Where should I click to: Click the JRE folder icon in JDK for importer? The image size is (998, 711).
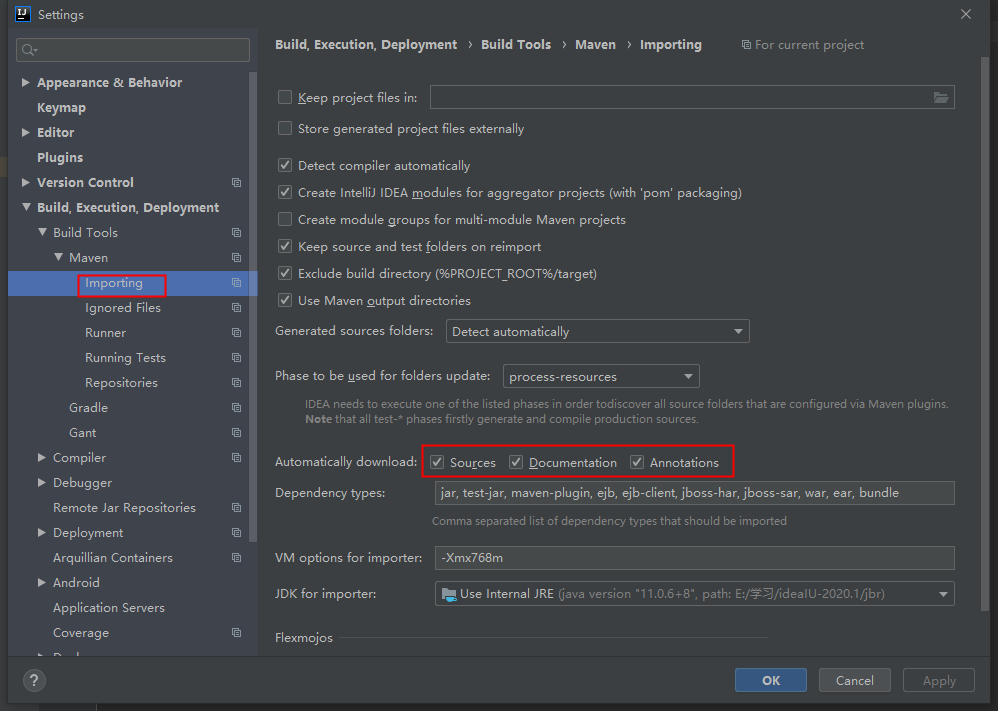pos(449,595)
